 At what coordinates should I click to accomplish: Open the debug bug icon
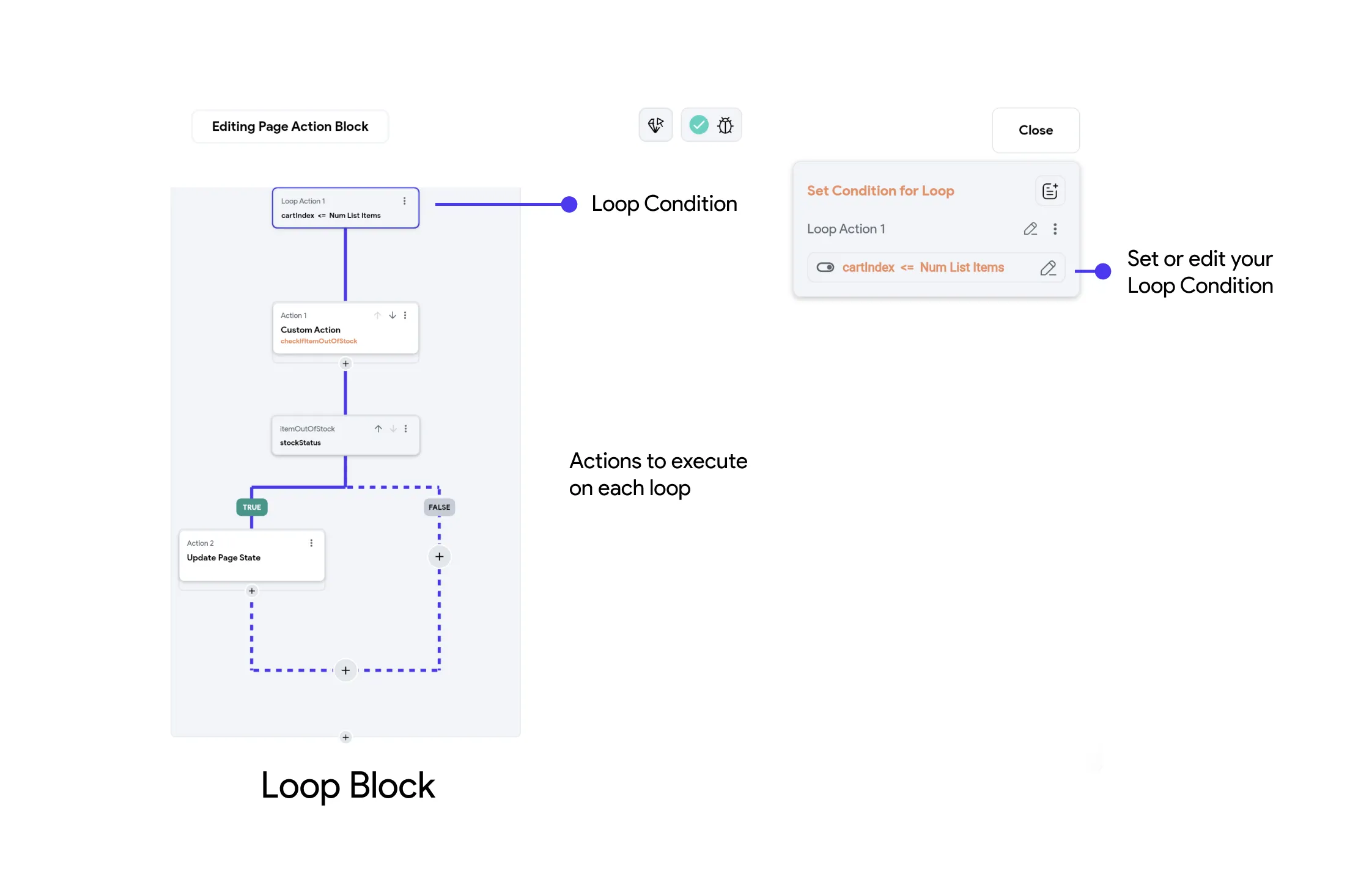[x=725, y=125]
